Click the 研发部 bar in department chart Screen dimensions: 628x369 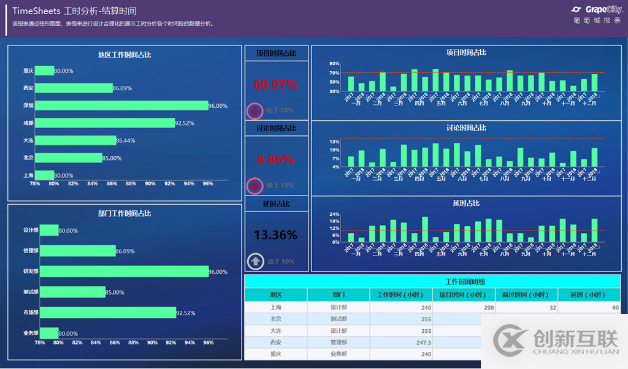[x=125, y=271]
